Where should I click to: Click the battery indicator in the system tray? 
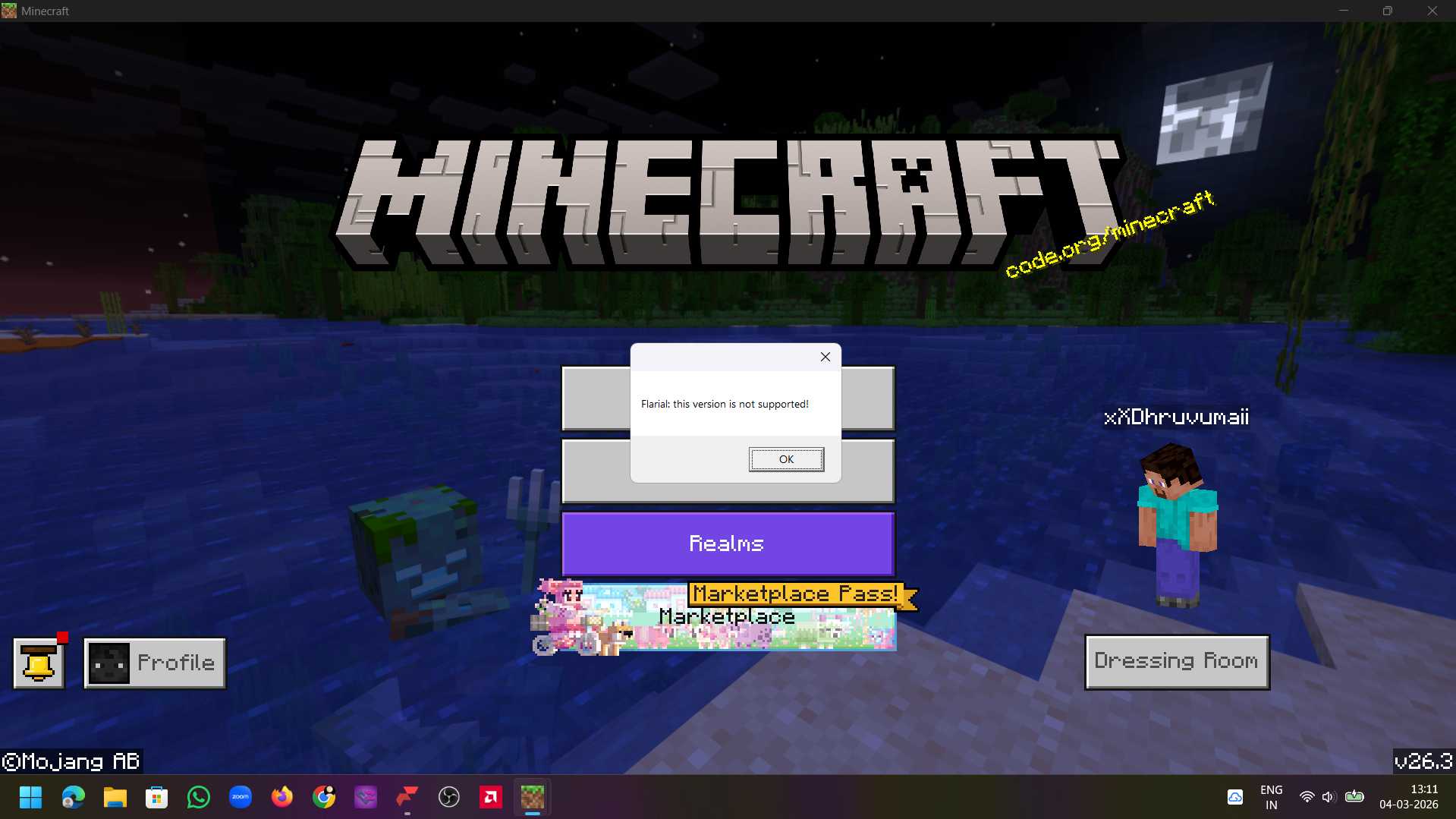1354,797
